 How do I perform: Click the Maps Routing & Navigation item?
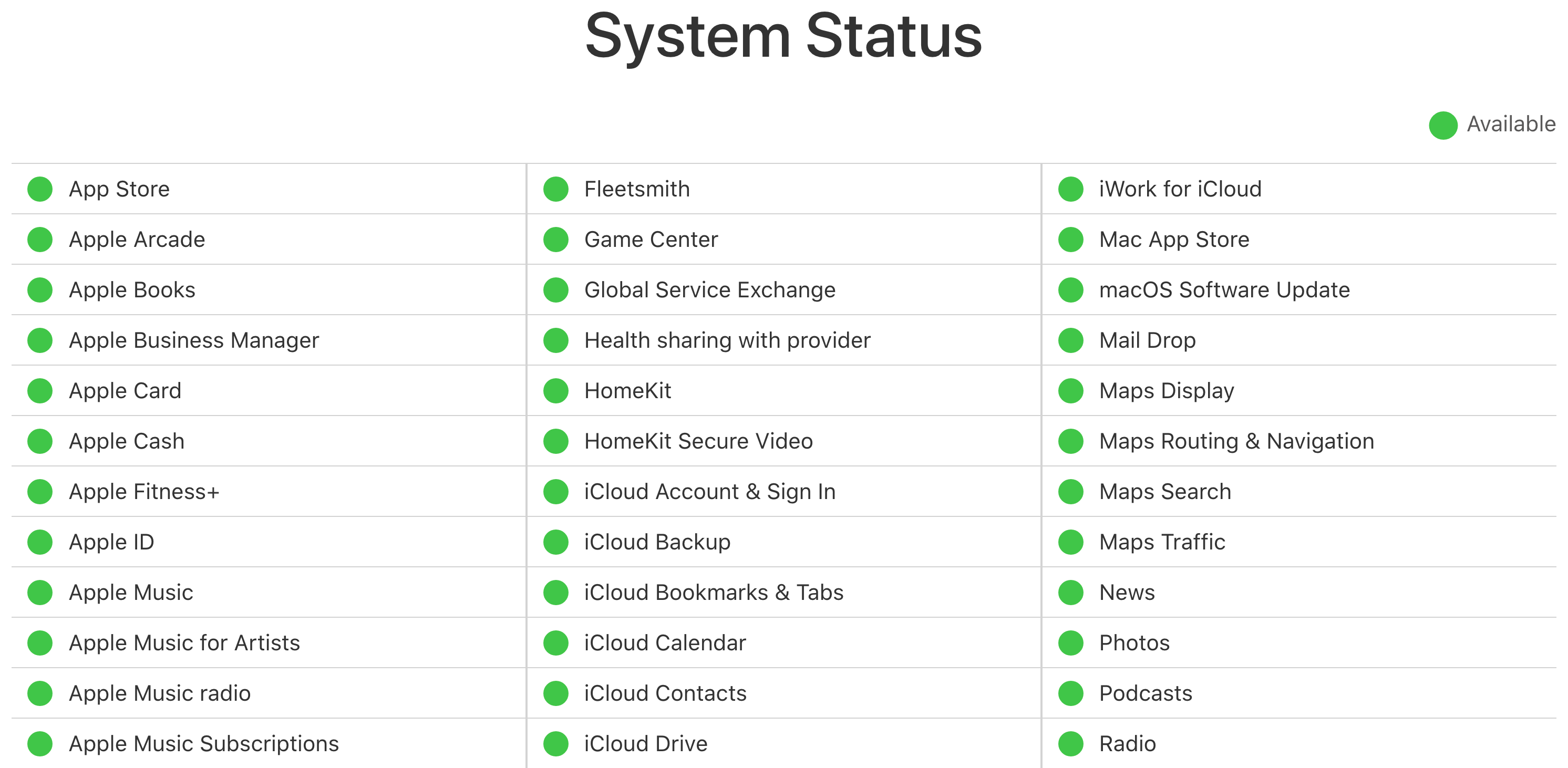pos(1236,441)
